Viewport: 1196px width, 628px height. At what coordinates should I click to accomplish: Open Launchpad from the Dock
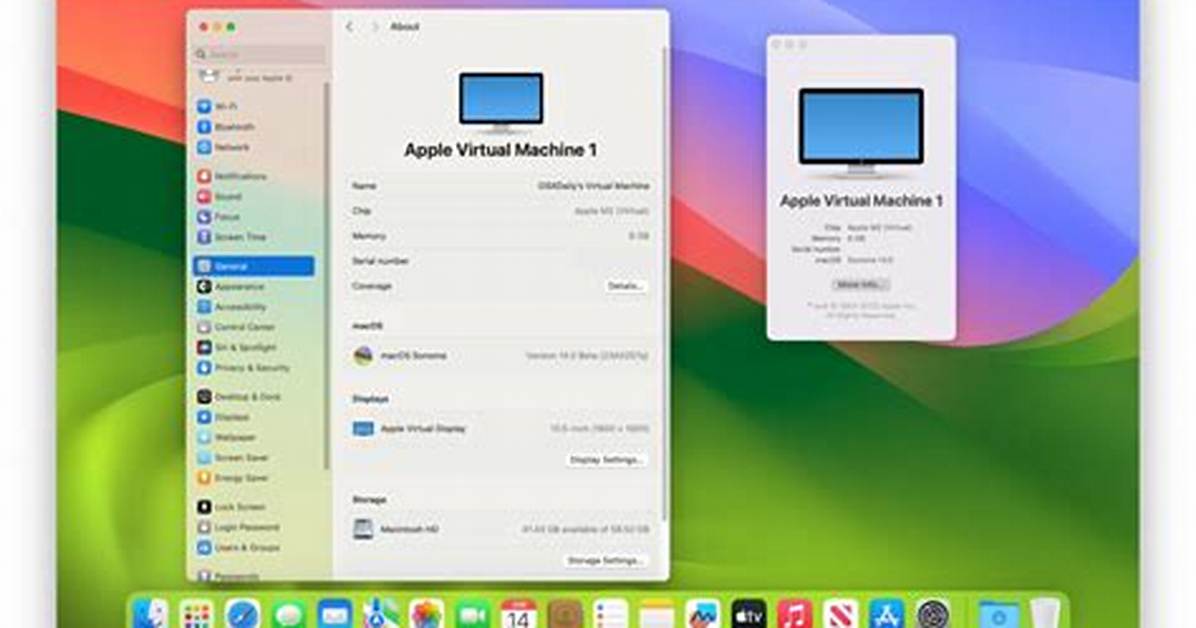[x=197, y=614]
